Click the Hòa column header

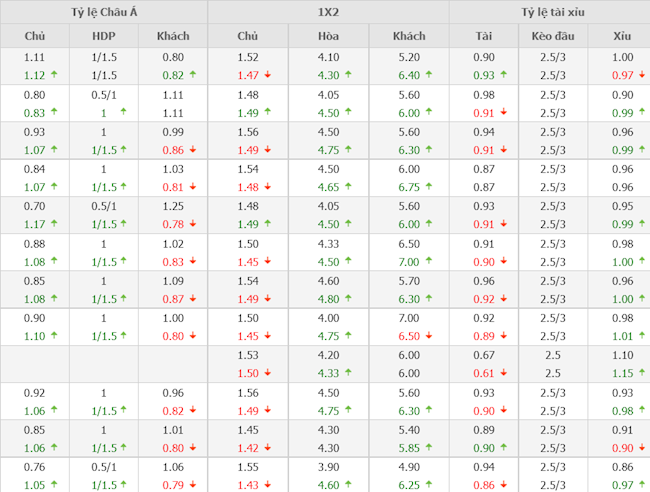328,36
